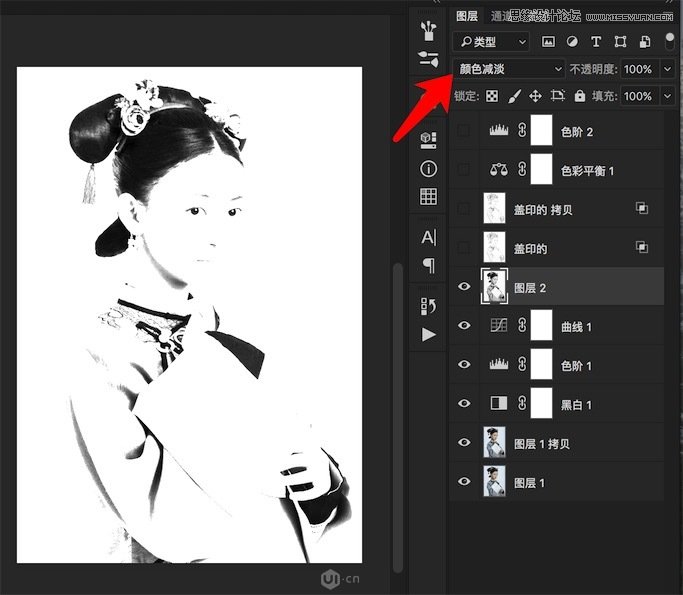Click the 图层 2 layer thumbnail
Image resolution: width=683 pixels, height=595 pixels.
494,286
